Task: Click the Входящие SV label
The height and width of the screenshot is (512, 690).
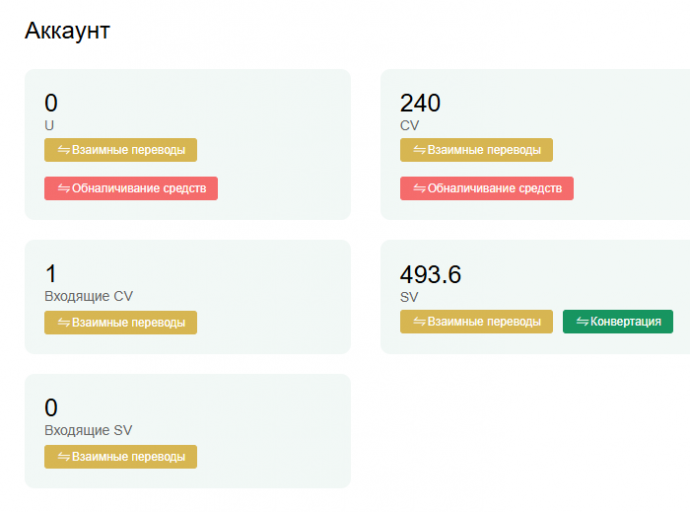Action: point(88,430)
